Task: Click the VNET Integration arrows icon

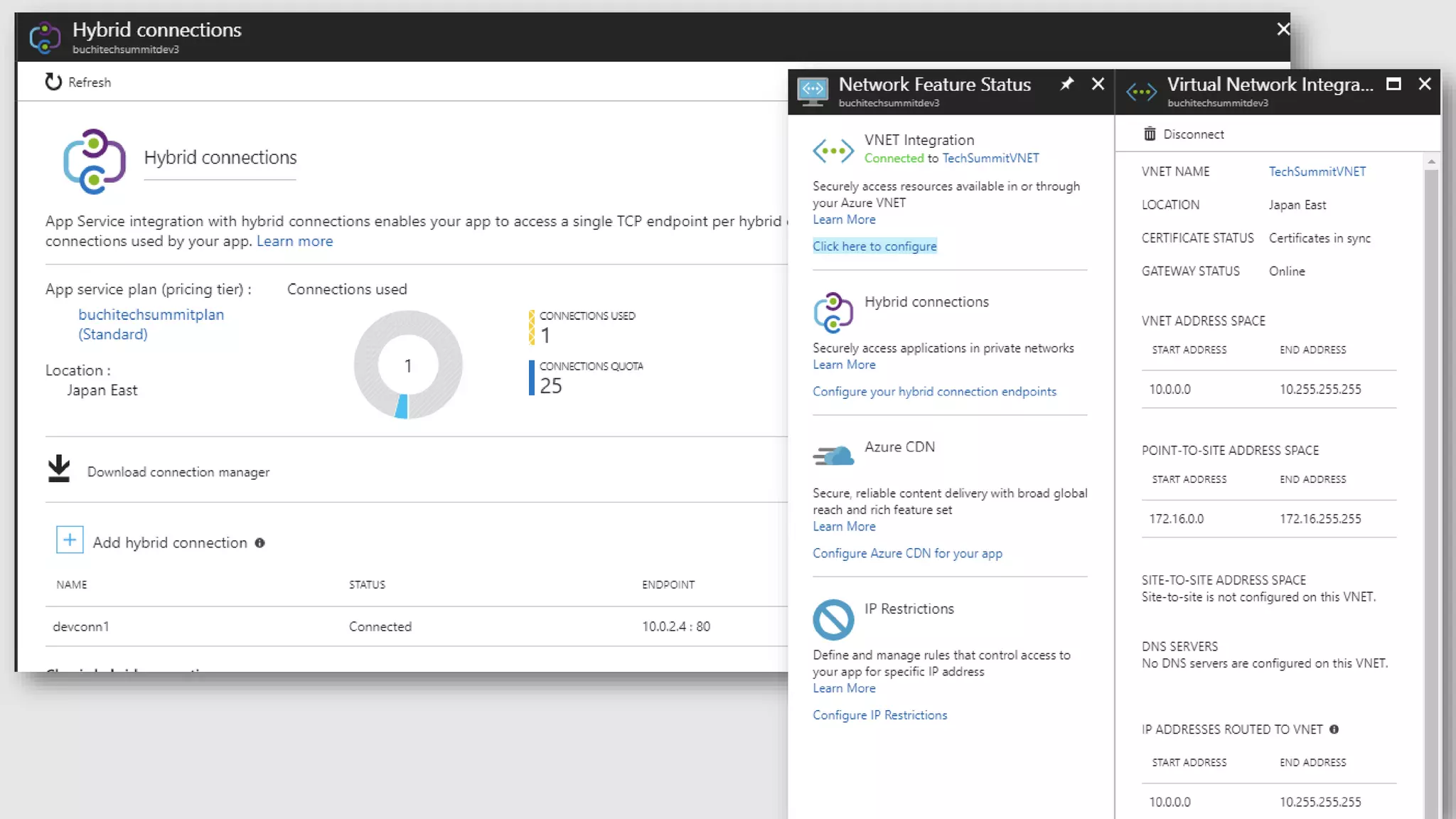Action: click(833, 150)
